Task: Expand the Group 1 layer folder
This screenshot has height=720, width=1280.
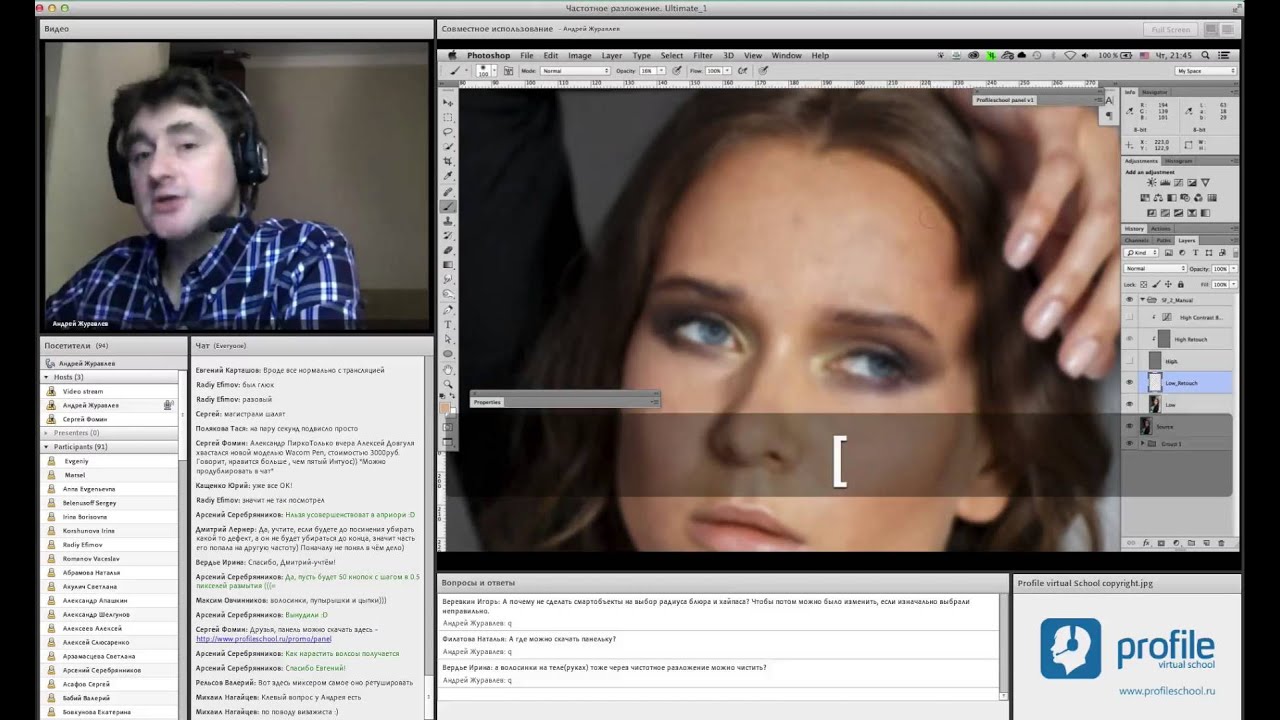Action: pos(1143,443)
